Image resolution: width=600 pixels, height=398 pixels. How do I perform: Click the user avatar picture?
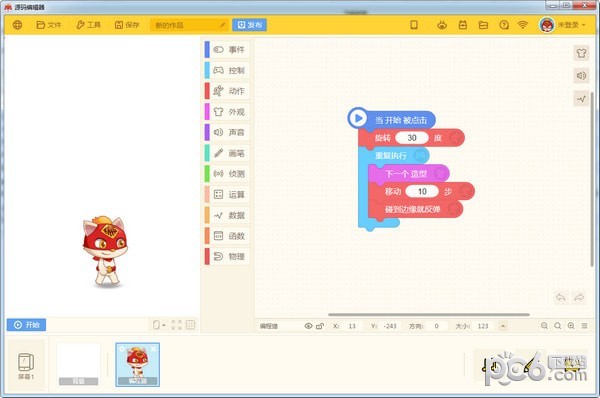[547, 25]
